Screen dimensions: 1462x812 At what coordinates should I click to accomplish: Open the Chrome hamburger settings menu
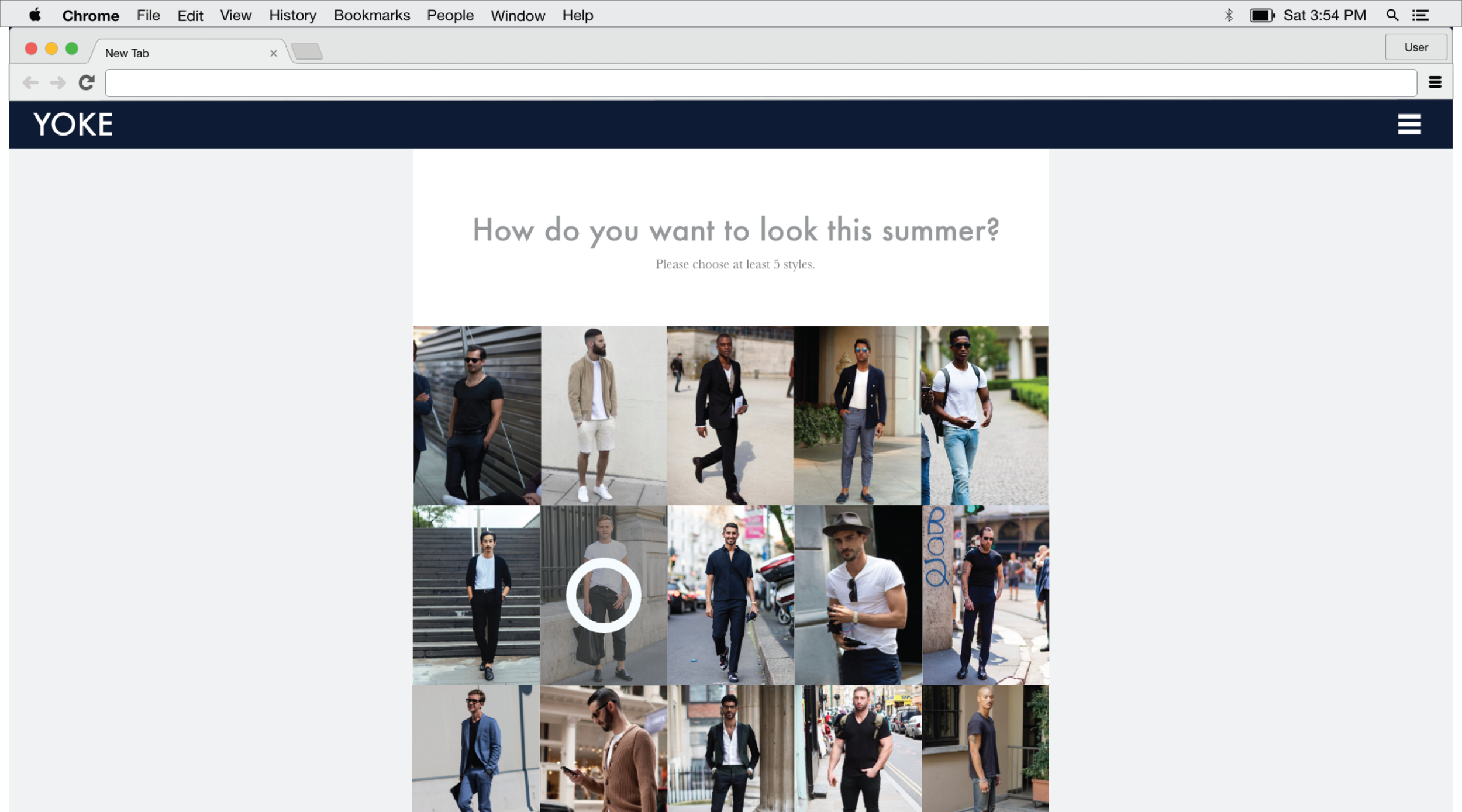(1435, 82)
